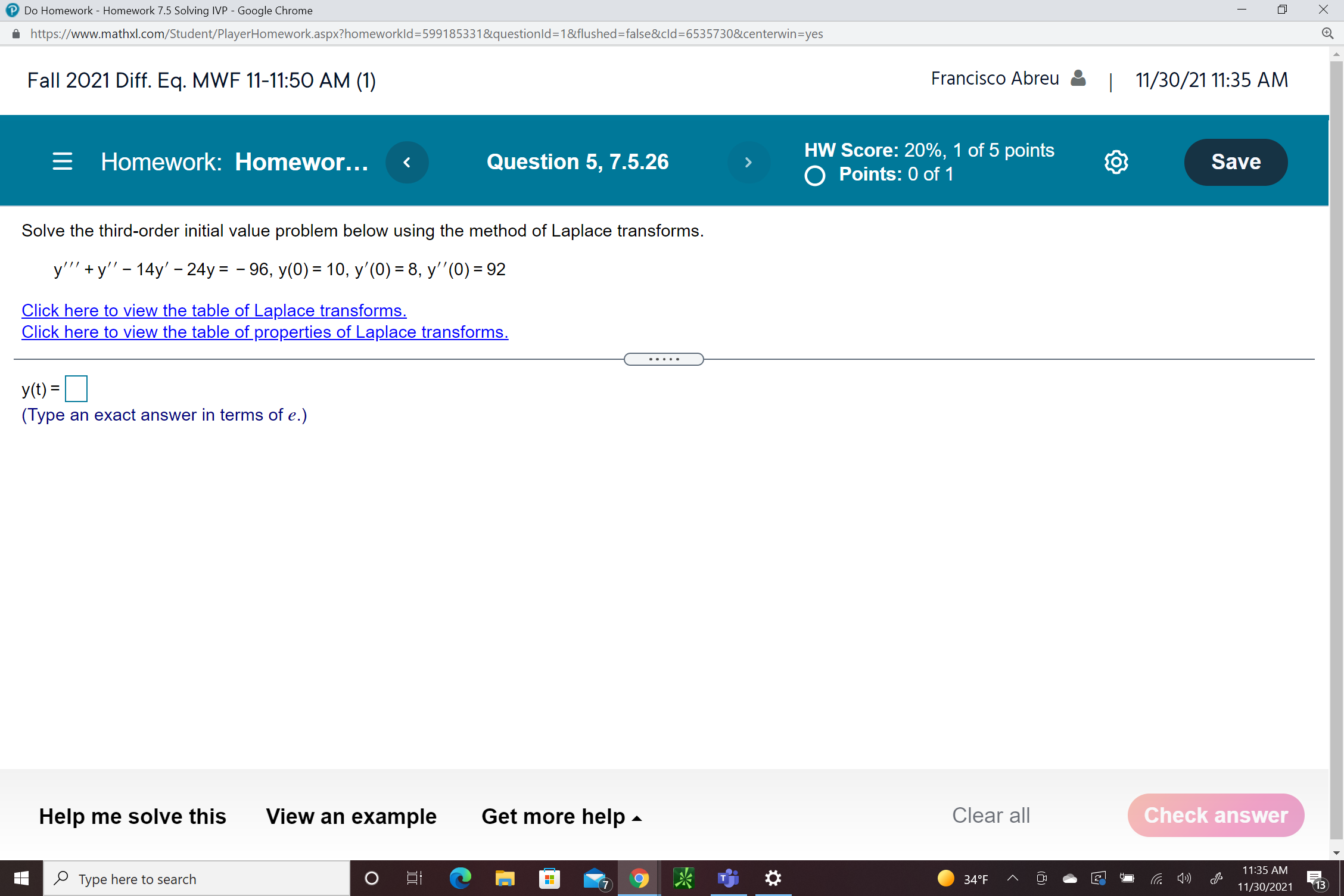Select the Points radio circle
1344x896 pixels.
[x=814, y=175]
